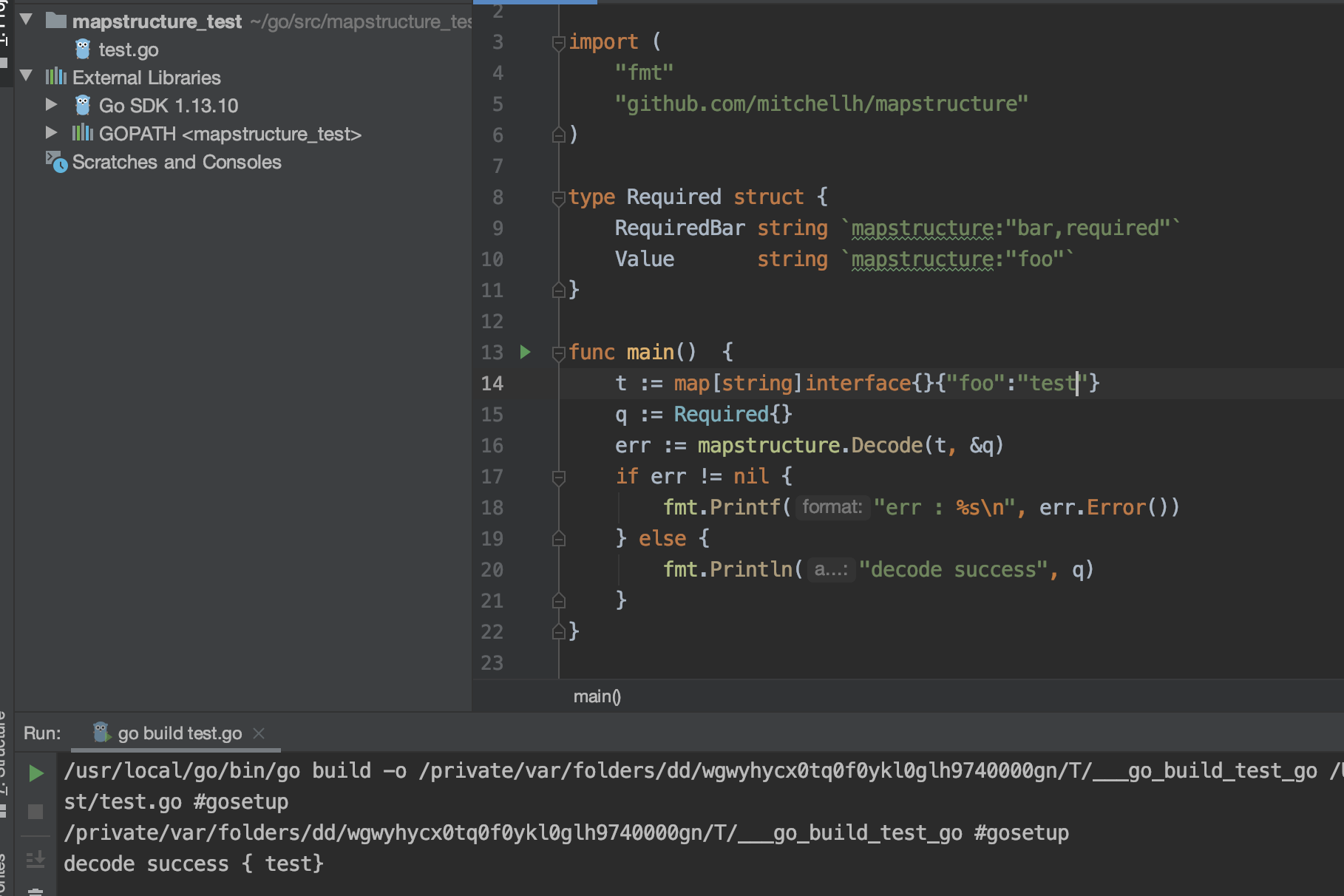The width and height of the screenshot is (1344, 896).
Task: Click the mapstructure_test folder icon
Action: [56, 21]
